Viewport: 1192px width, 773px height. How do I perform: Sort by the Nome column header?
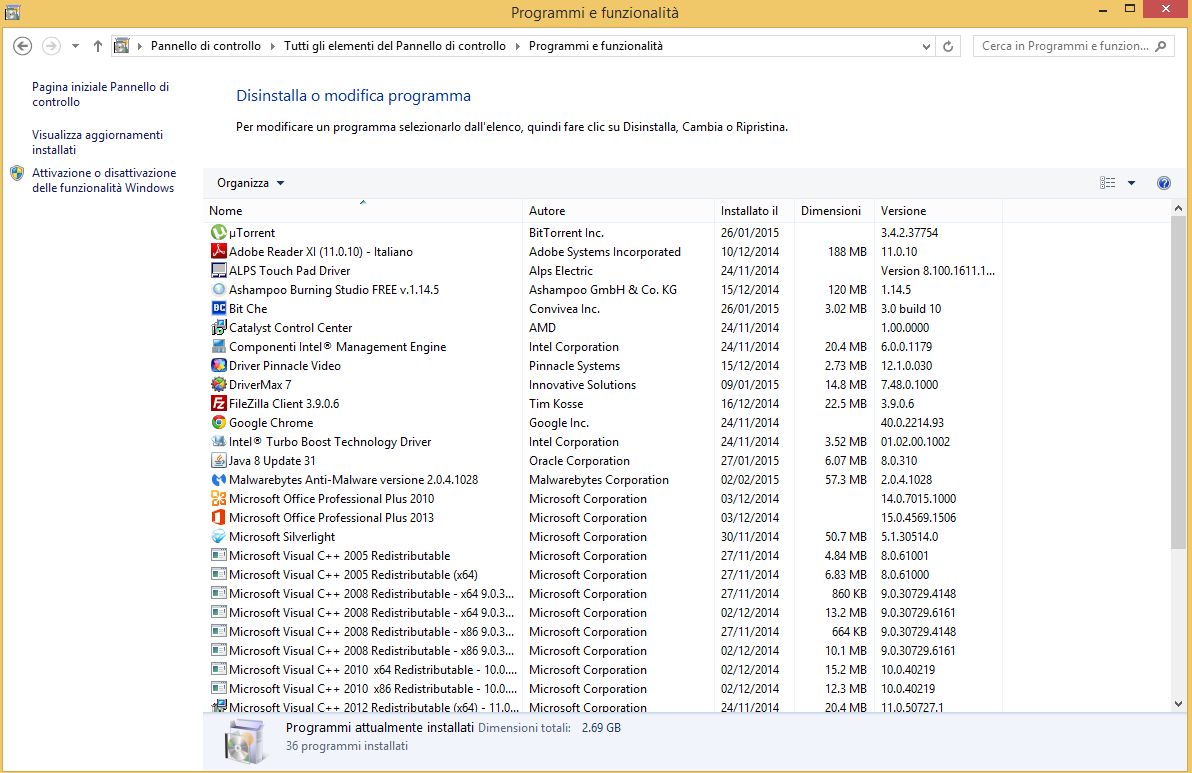[x=363, y=211]
